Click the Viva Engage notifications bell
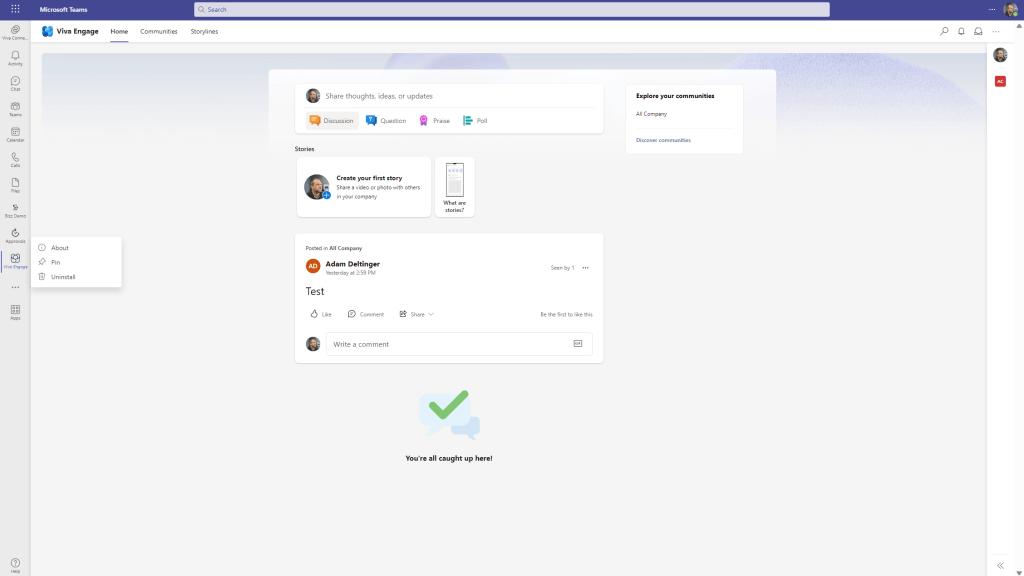1024x576 pixels. [961, 31]
